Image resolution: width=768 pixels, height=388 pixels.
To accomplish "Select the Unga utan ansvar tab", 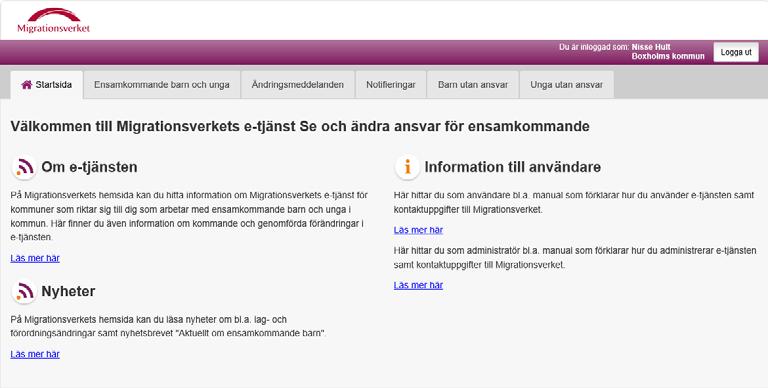I will pyautogui.click(x=566, y=85).
